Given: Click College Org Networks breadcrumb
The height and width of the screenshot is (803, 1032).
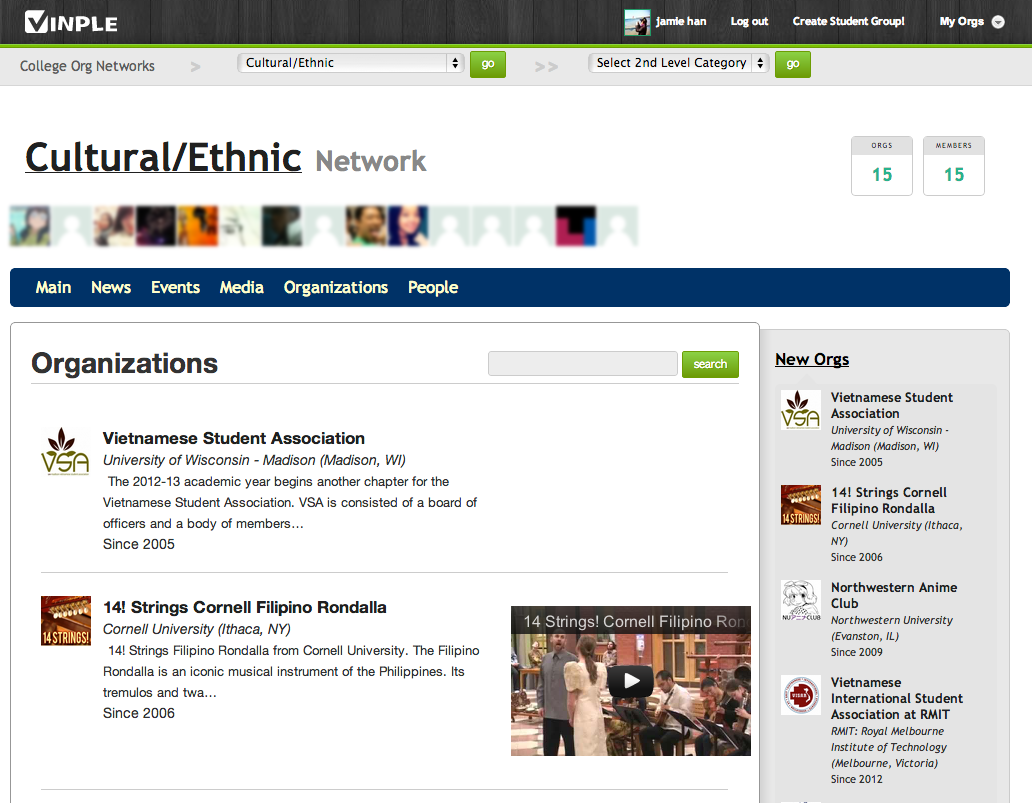Looking at the screenshot, I should [87, 66].
